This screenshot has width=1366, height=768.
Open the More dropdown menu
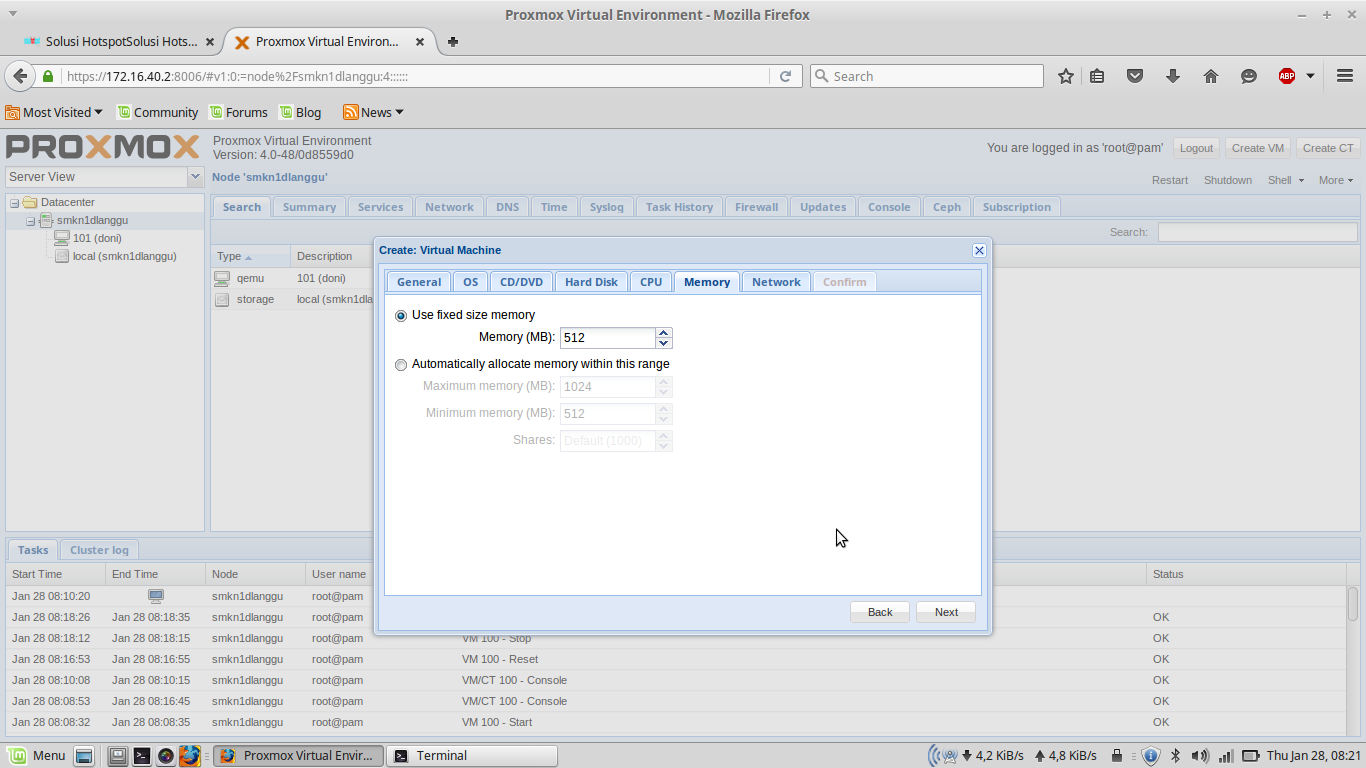click(x=1336, y=180)
